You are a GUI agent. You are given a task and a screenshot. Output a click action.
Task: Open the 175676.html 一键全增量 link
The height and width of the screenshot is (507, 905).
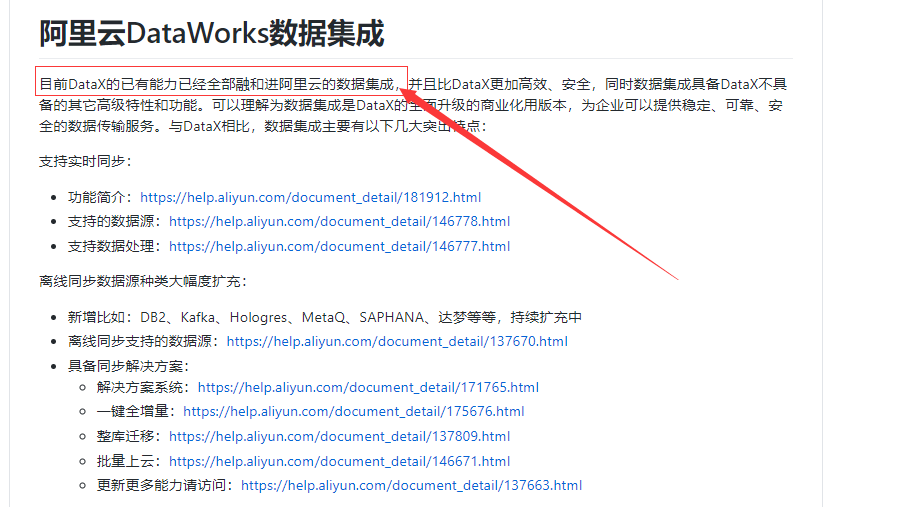point(354,412)
